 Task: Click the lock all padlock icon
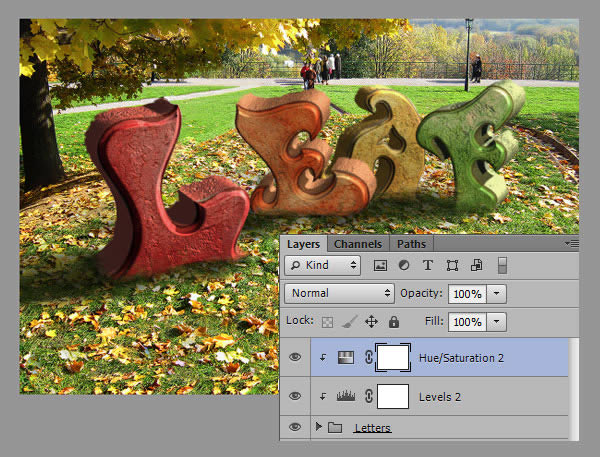pyautogui.click(x=393, y=322)
